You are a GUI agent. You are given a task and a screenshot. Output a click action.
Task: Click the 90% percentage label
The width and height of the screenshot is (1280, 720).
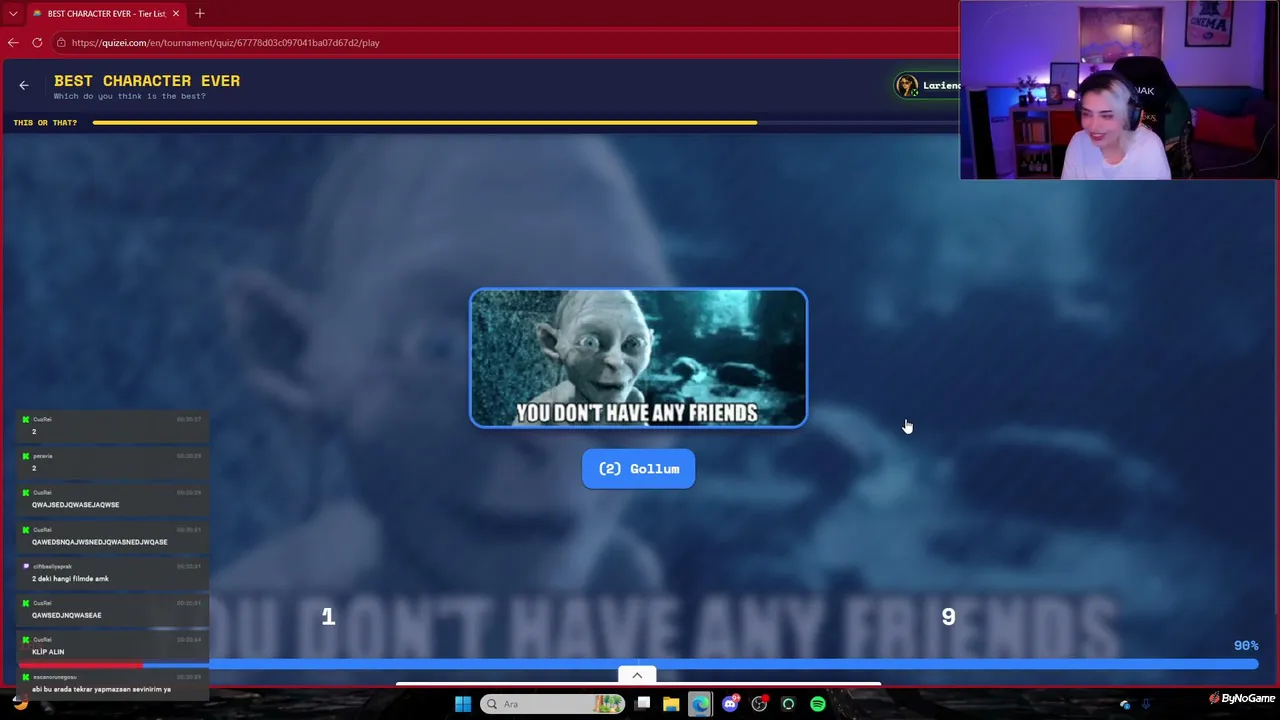(x=1246, y=646)
